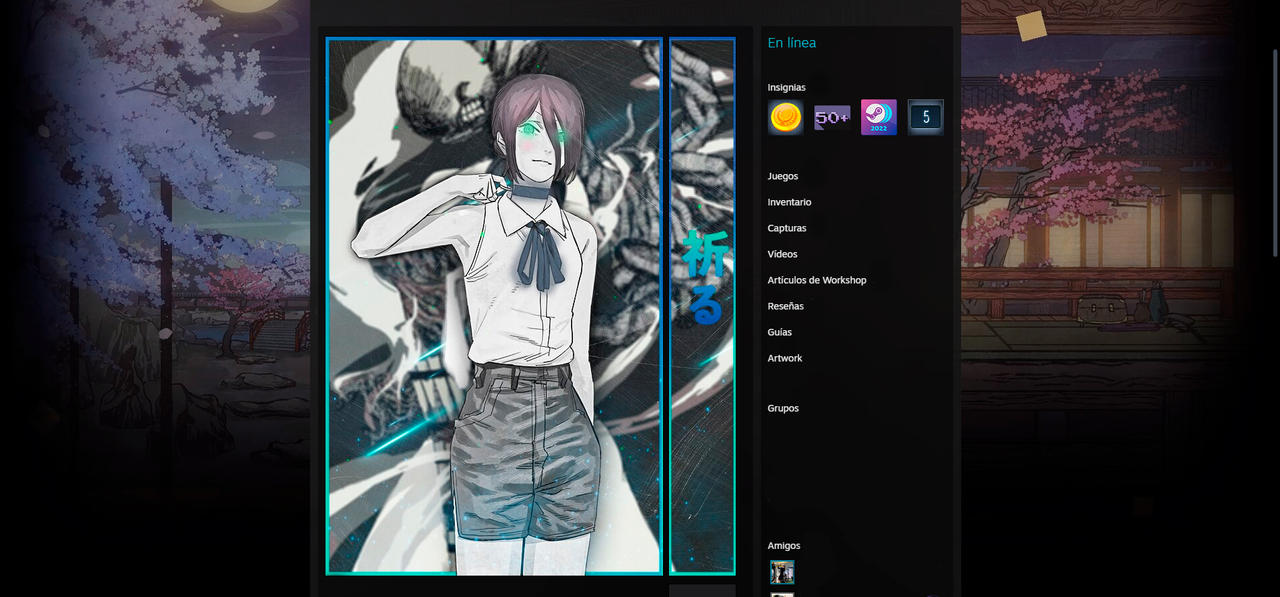The width and height of the screenshot is (1280, 597).
Task: Open the Amigos list
Action: click(x=784, y=546)
